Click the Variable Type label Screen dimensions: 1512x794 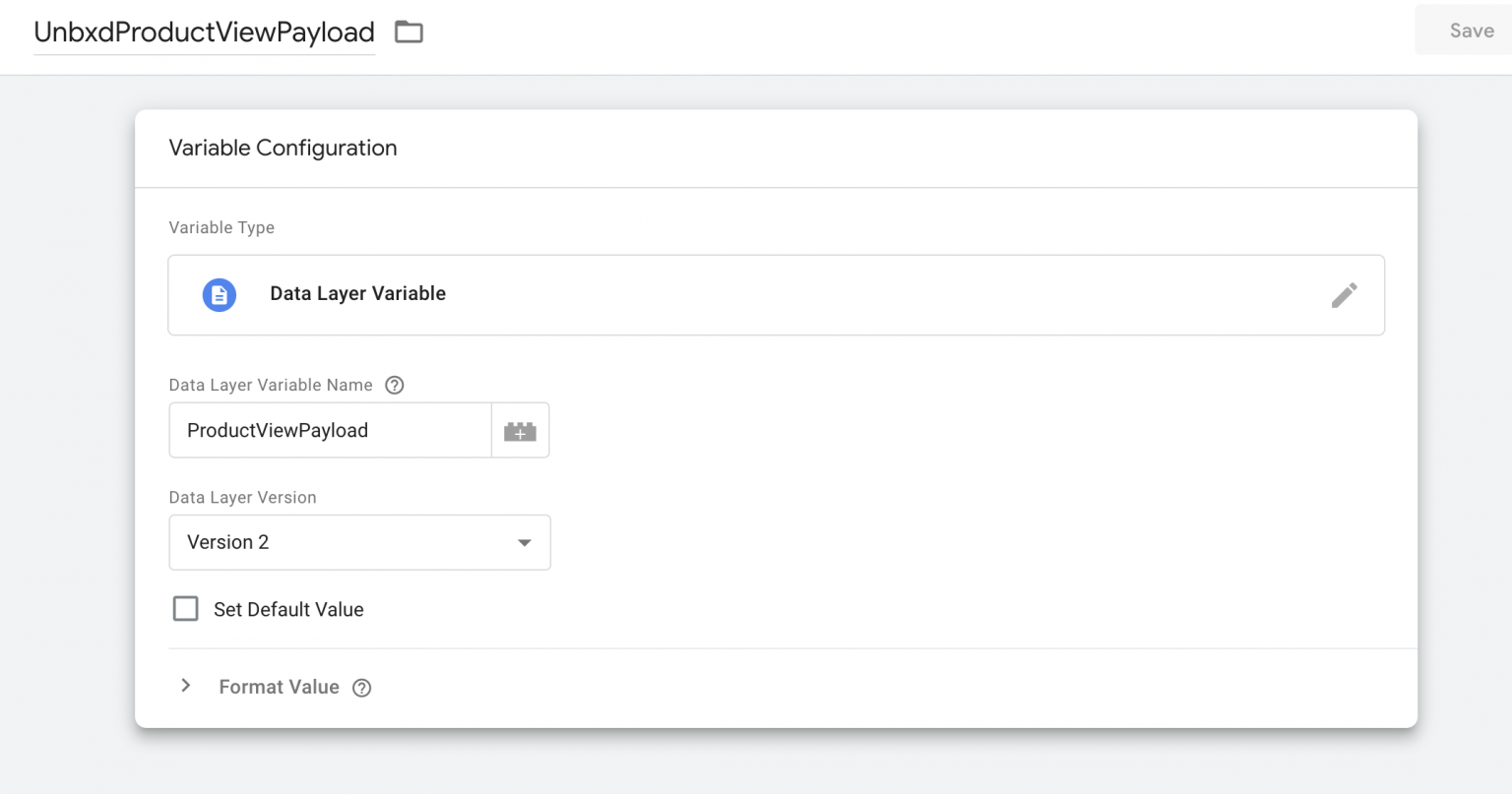point(221,227)
